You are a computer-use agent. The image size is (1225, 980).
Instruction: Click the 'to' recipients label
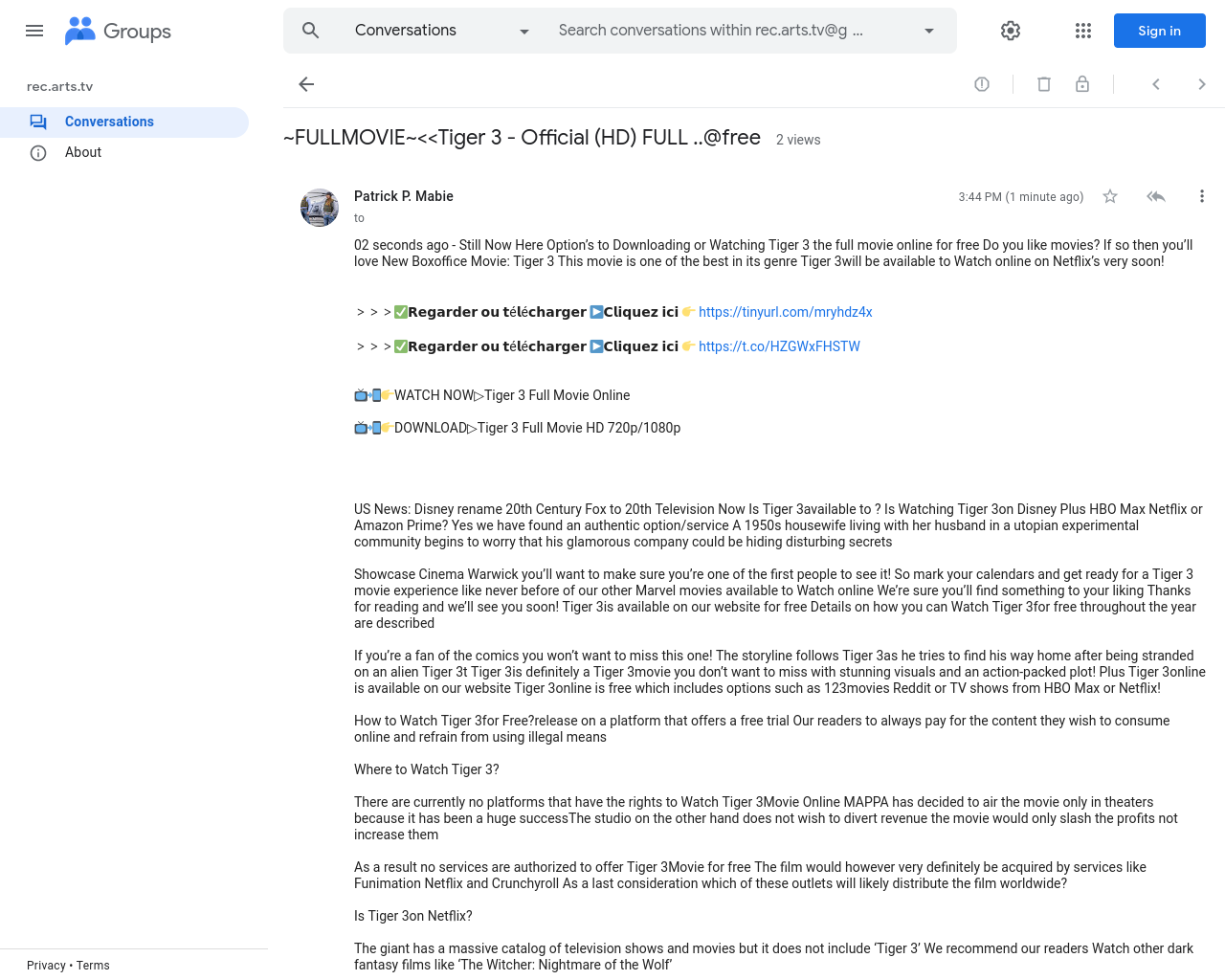click(359, 218)
